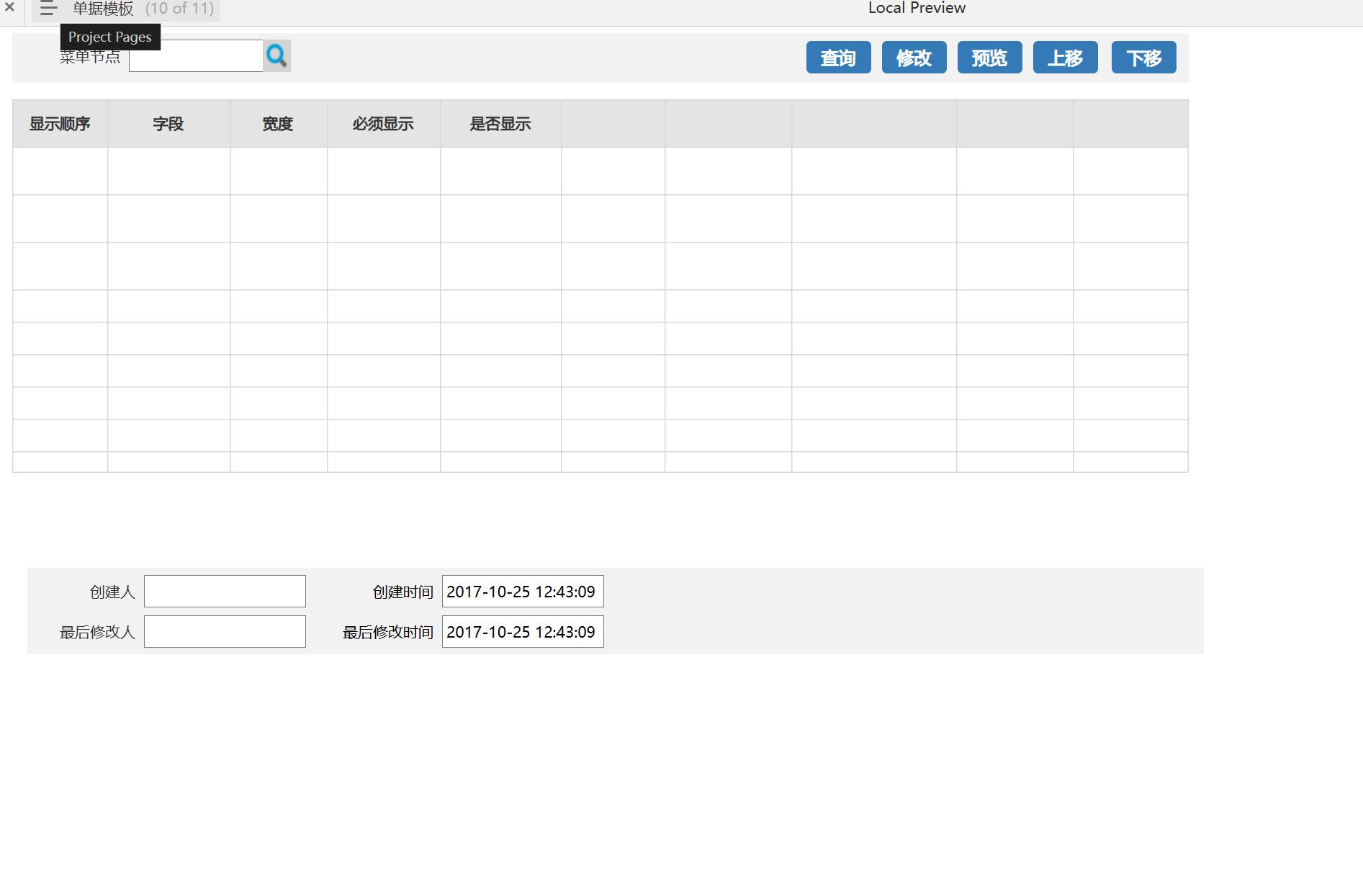Select the 是否显示 column header
The image size is (1363, 896).
point(500,124)
